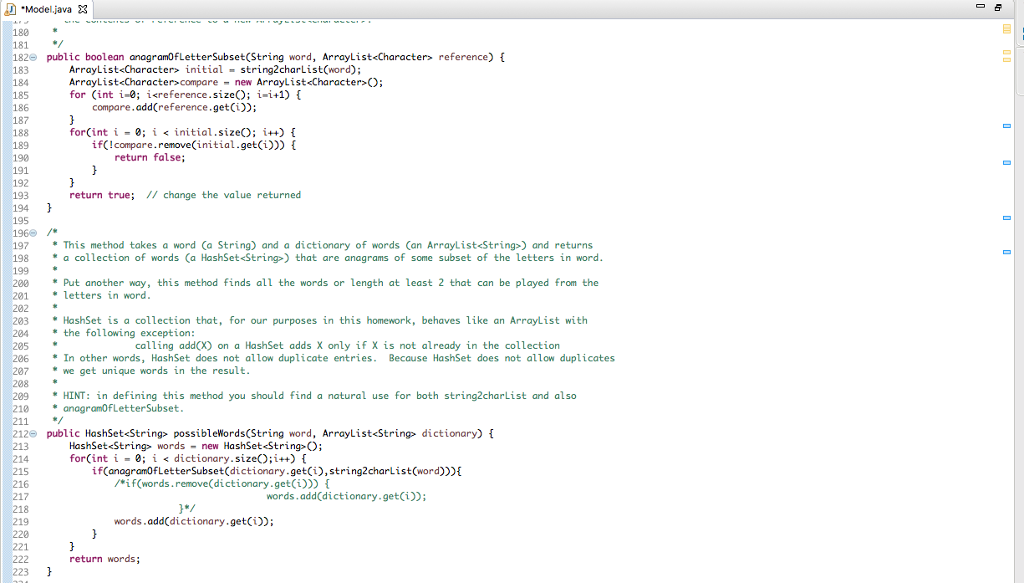1024x583 pixels.
Task: Toggle a breakpoint on line 222
Action: [6, 558]
